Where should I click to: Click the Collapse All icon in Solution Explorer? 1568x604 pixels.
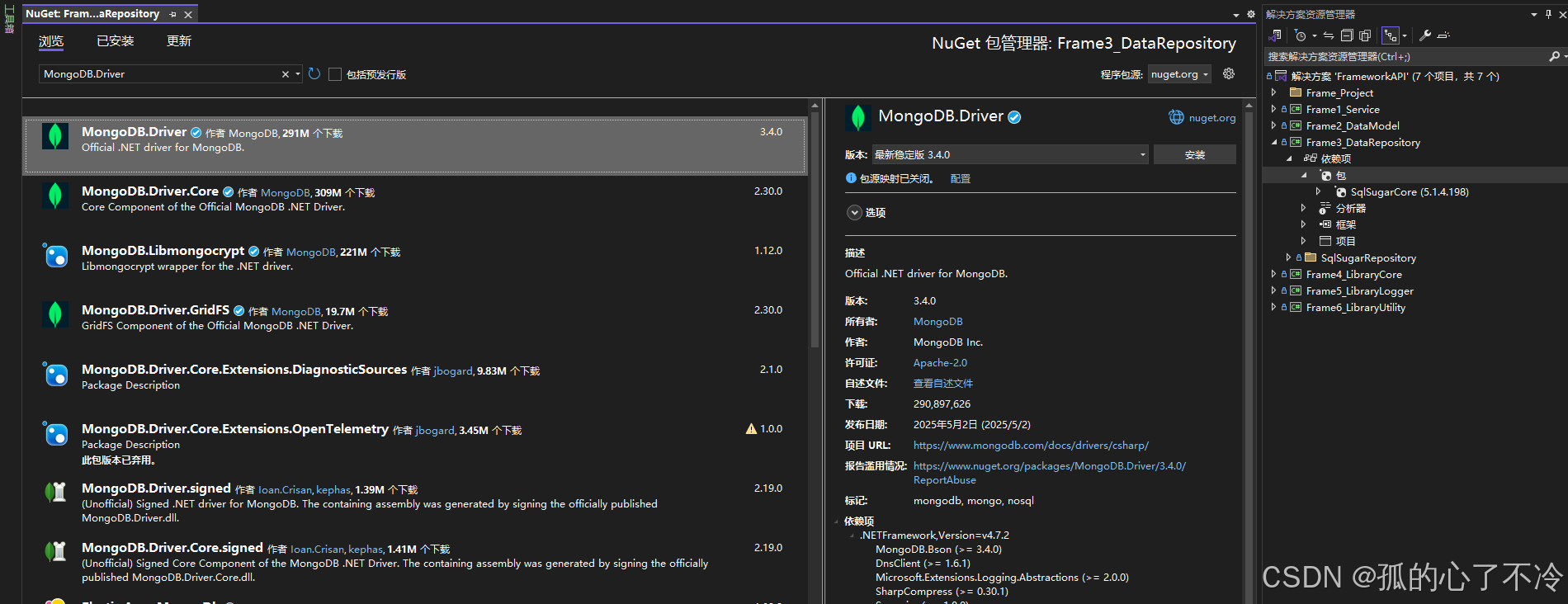pos(1347,35)
